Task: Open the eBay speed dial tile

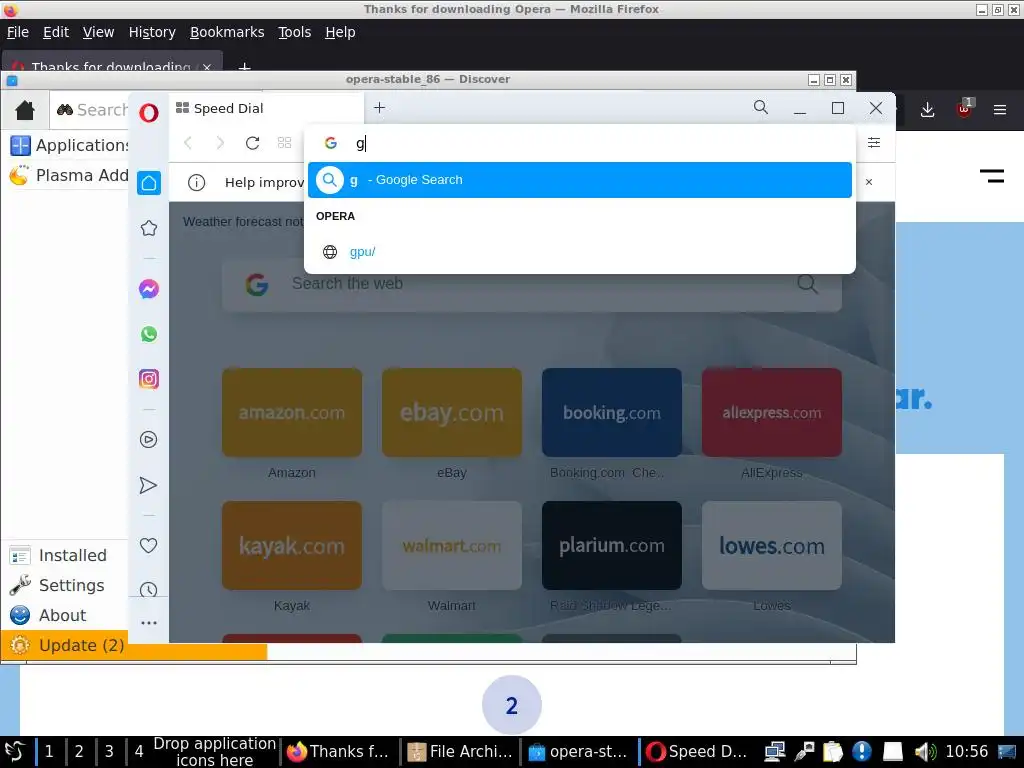Action: pos(452,413)
